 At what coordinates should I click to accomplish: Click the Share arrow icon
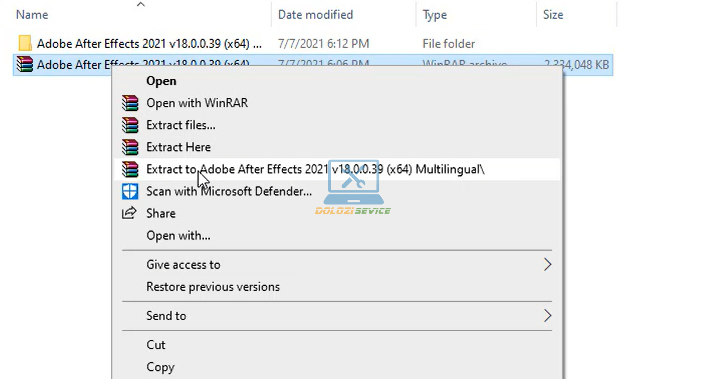(129, 213)
